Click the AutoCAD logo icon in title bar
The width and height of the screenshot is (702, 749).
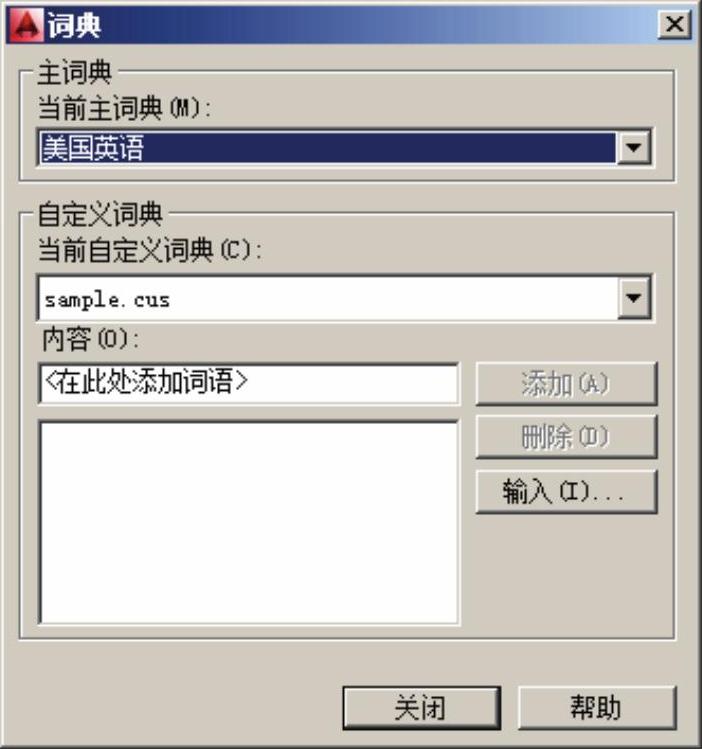pyautogui.click(x=25, y=24)
